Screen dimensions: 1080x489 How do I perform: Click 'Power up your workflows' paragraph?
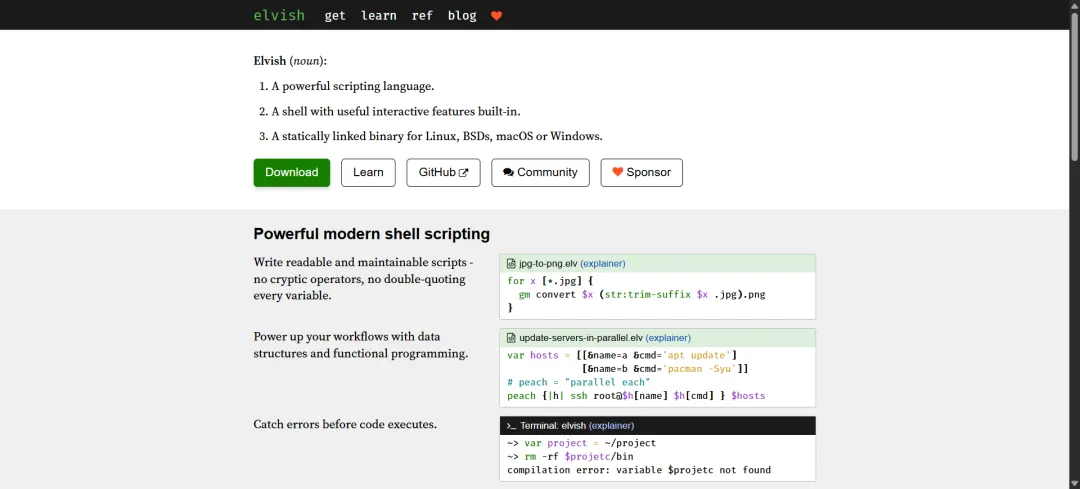point(361,345)
